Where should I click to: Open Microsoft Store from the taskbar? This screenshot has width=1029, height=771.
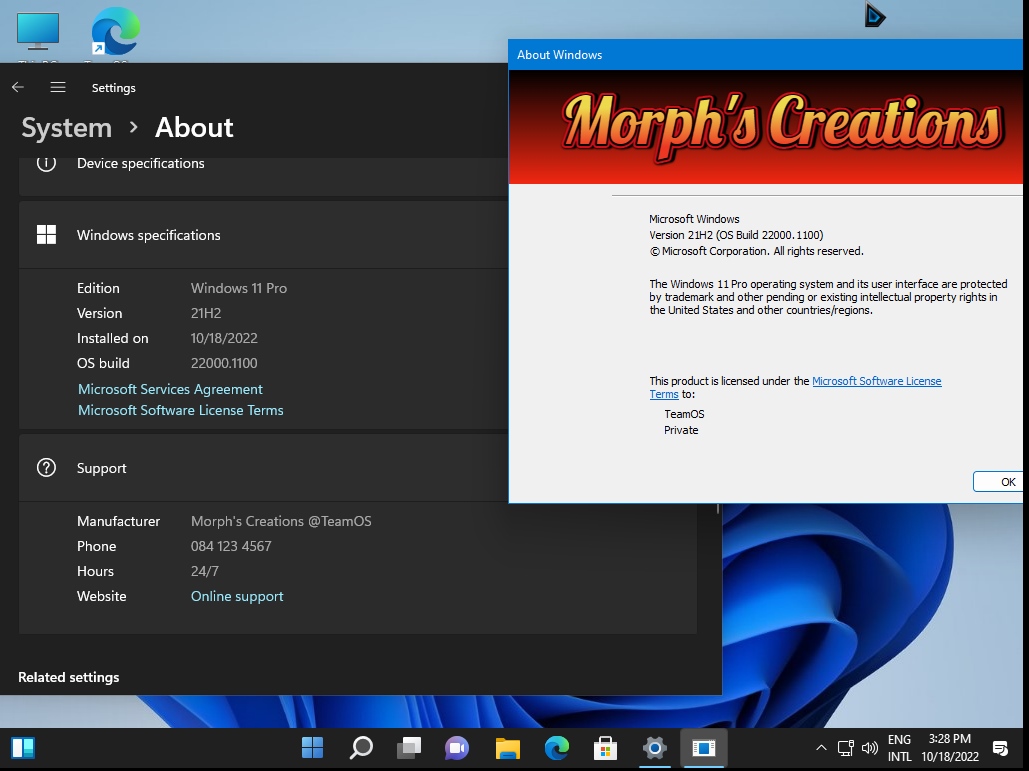pos(605,747)
